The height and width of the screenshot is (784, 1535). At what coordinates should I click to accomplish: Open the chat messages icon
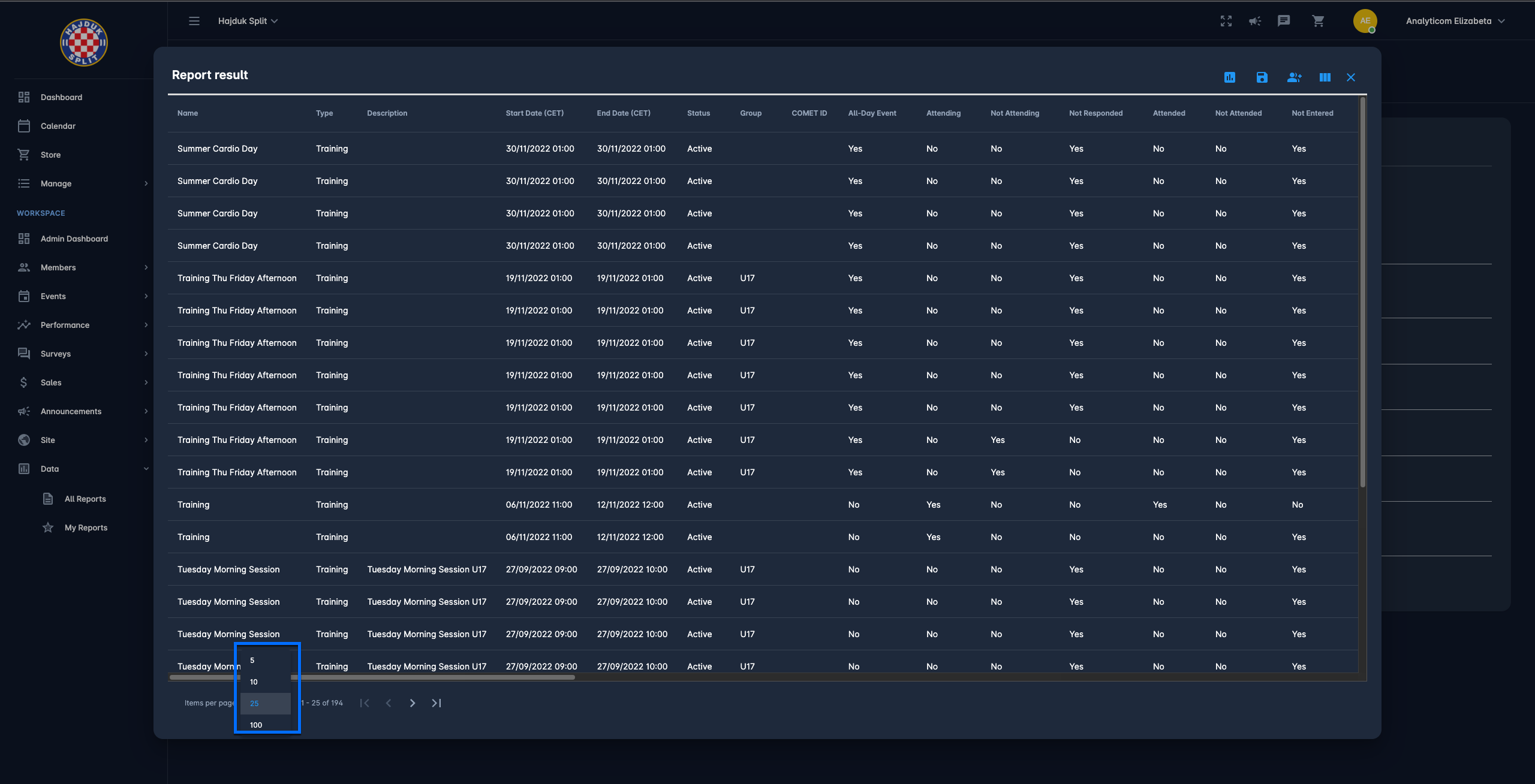pos(1284,21)
